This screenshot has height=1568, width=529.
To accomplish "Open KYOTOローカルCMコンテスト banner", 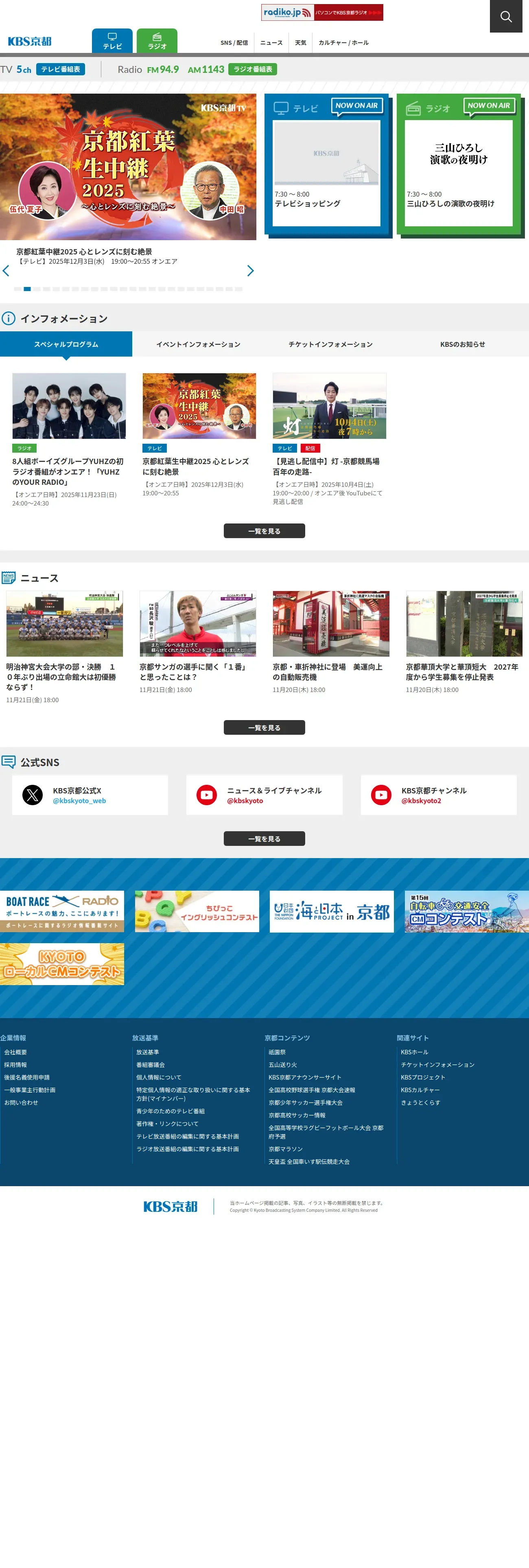I will (62, 964).
